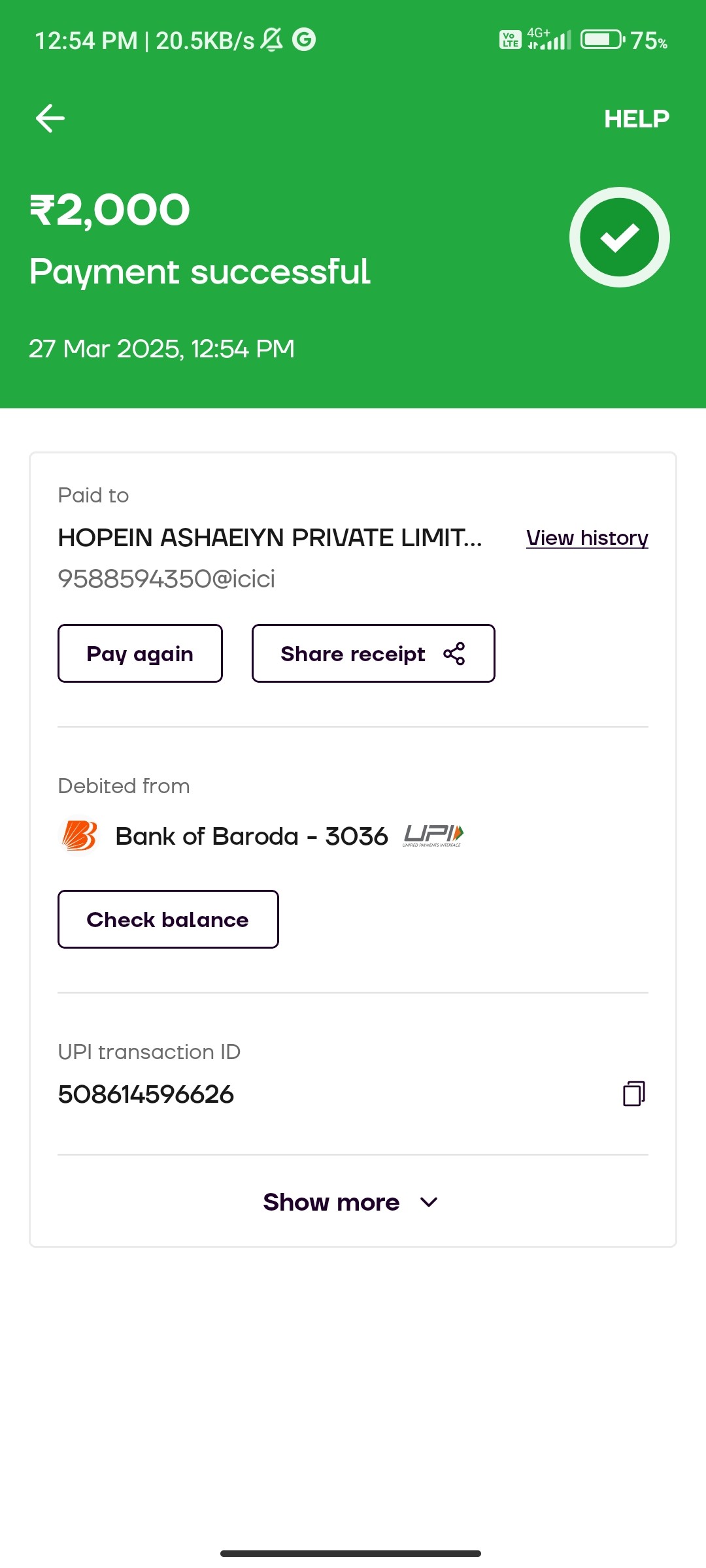Tap the Share receipt button
The image size is (706, 1568).
(373, 653)
